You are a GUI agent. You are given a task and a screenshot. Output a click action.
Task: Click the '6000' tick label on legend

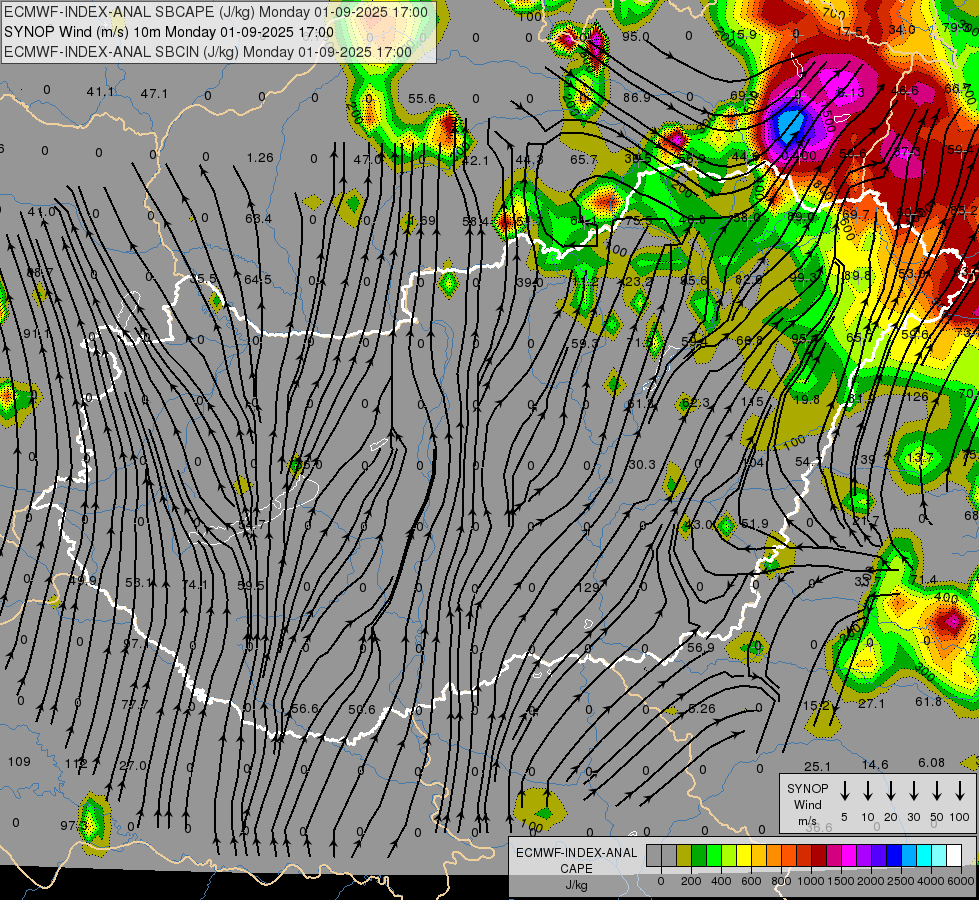click(961, 881)
